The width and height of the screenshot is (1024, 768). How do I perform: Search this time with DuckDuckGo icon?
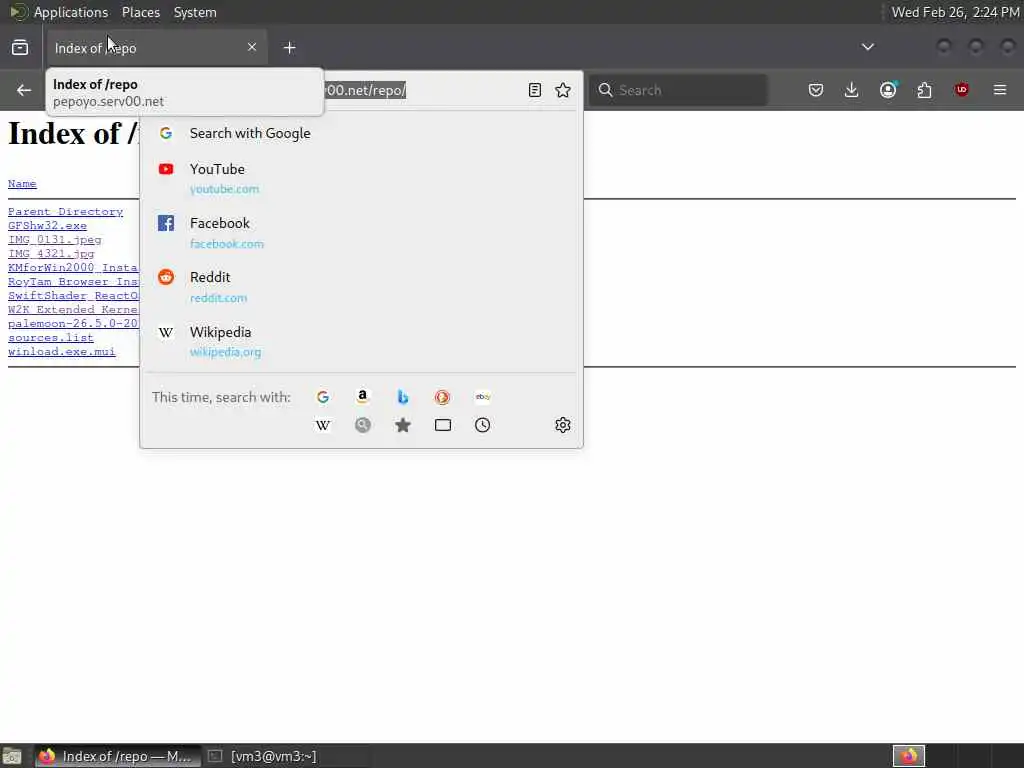pos(442,397)
